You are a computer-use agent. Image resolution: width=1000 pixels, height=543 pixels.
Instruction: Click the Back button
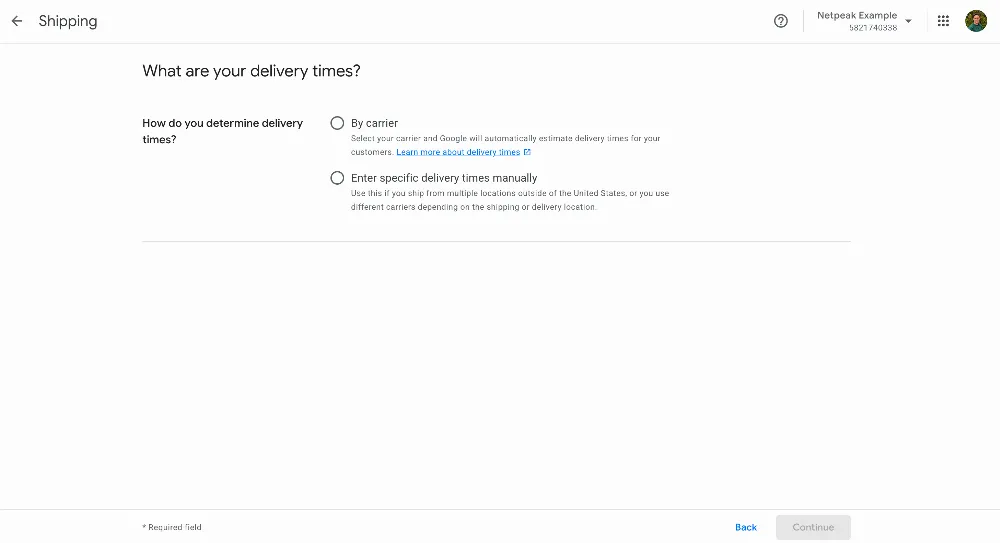pyautogui.click(x=746, y=527)
